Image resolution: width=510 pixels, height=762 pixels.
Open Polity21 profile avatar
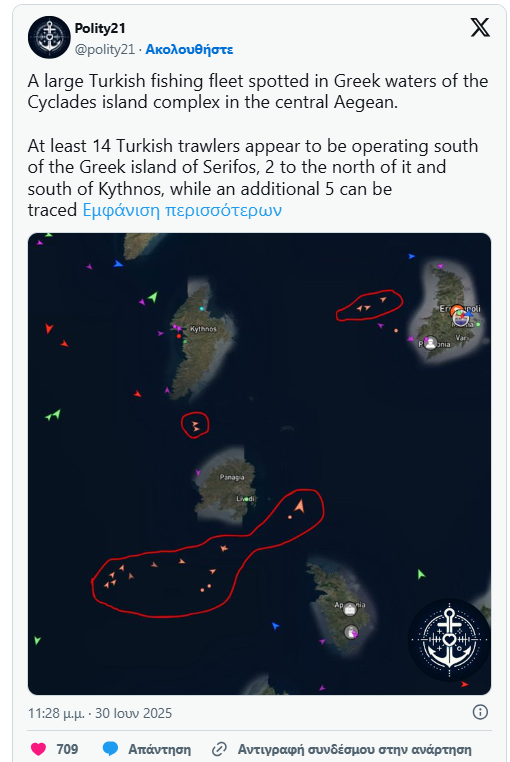(49, 37)
